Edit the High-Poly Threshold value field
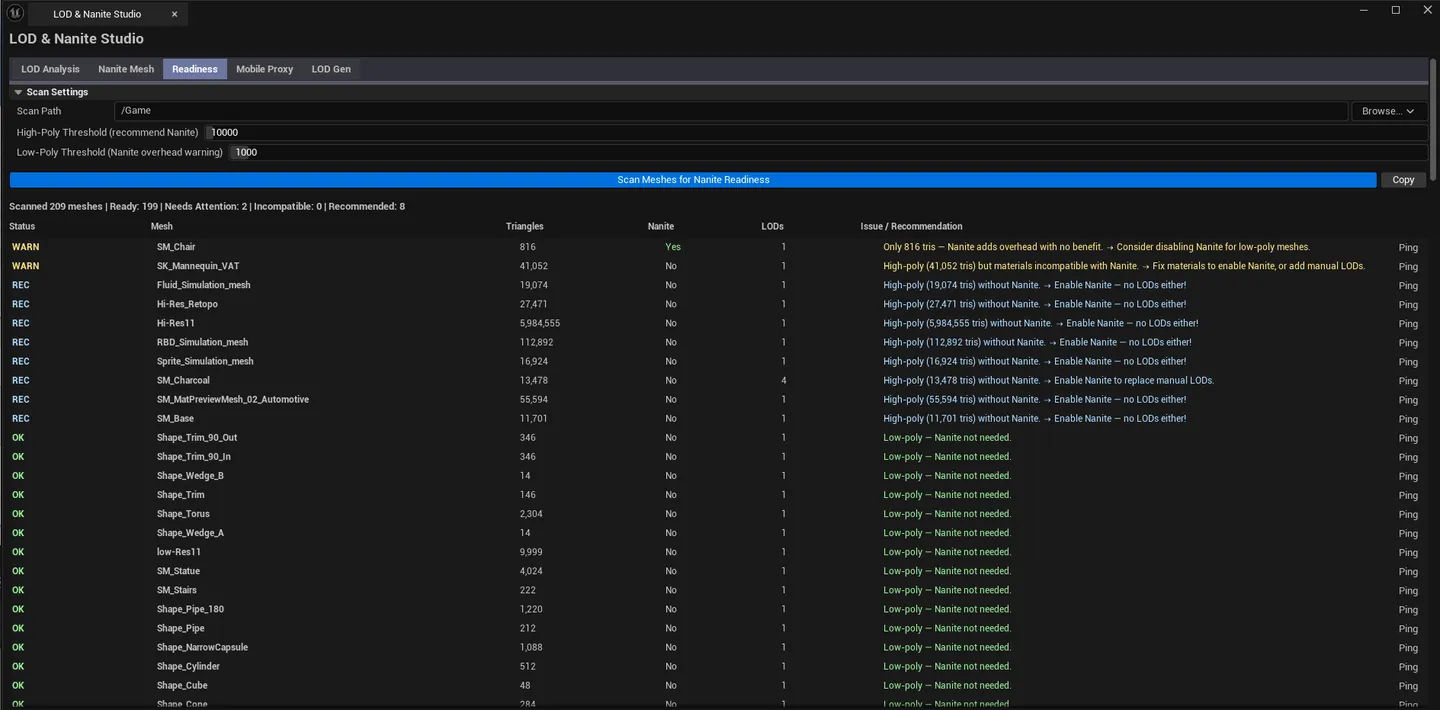The height and width of the screenshot is (710, 1440). 816,132
